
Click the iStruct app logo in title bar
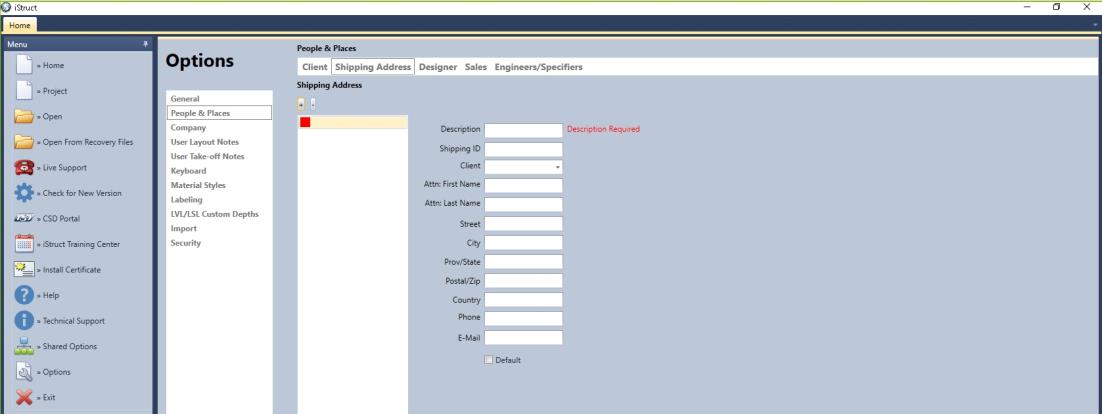(x=6, y=7)
